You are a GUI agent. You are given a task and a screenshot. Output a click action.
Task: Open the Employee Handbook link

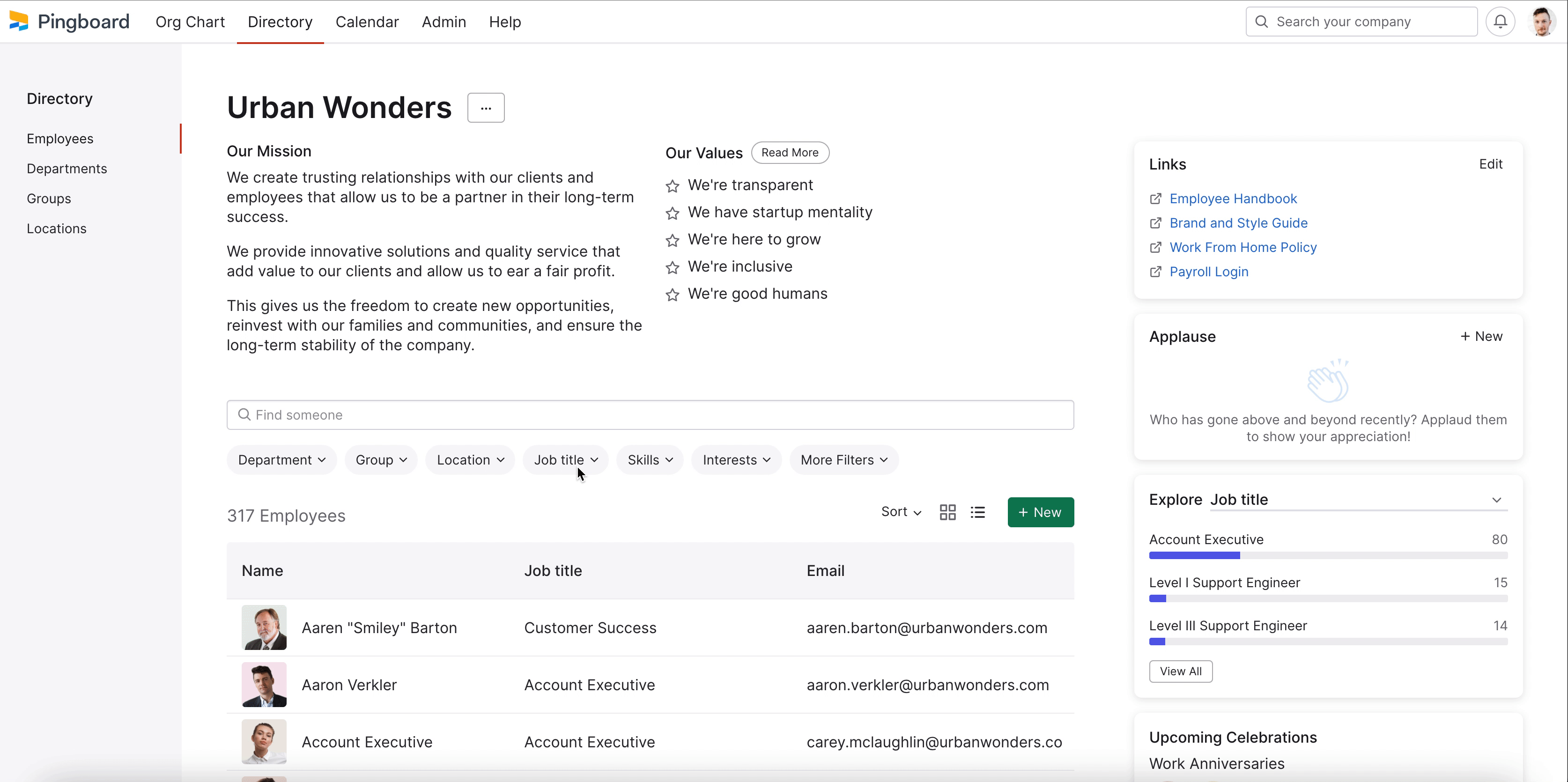[1233, 199]
